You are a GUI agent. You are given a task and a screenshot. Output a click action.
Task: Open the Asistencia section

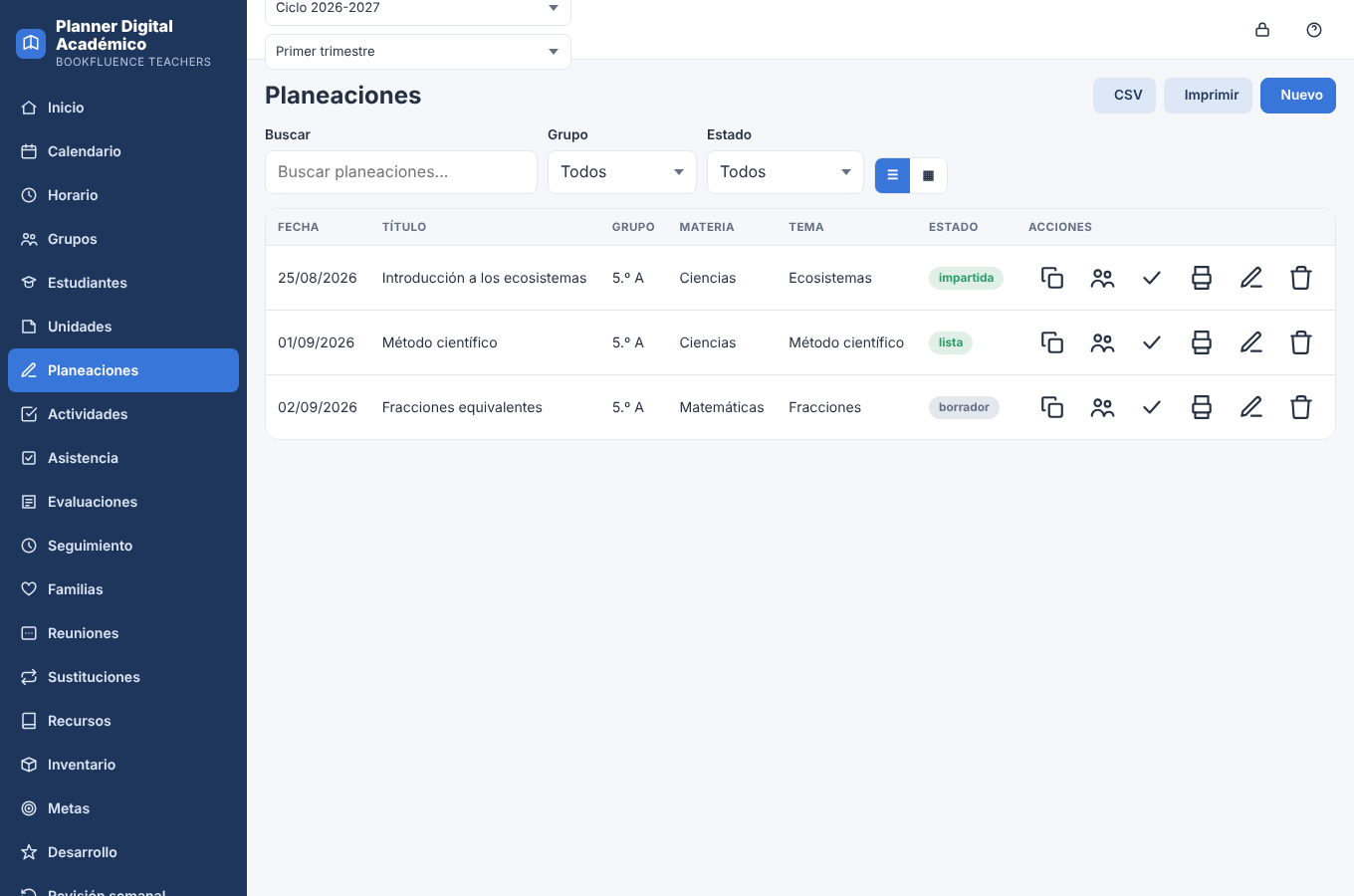(123, 458)
